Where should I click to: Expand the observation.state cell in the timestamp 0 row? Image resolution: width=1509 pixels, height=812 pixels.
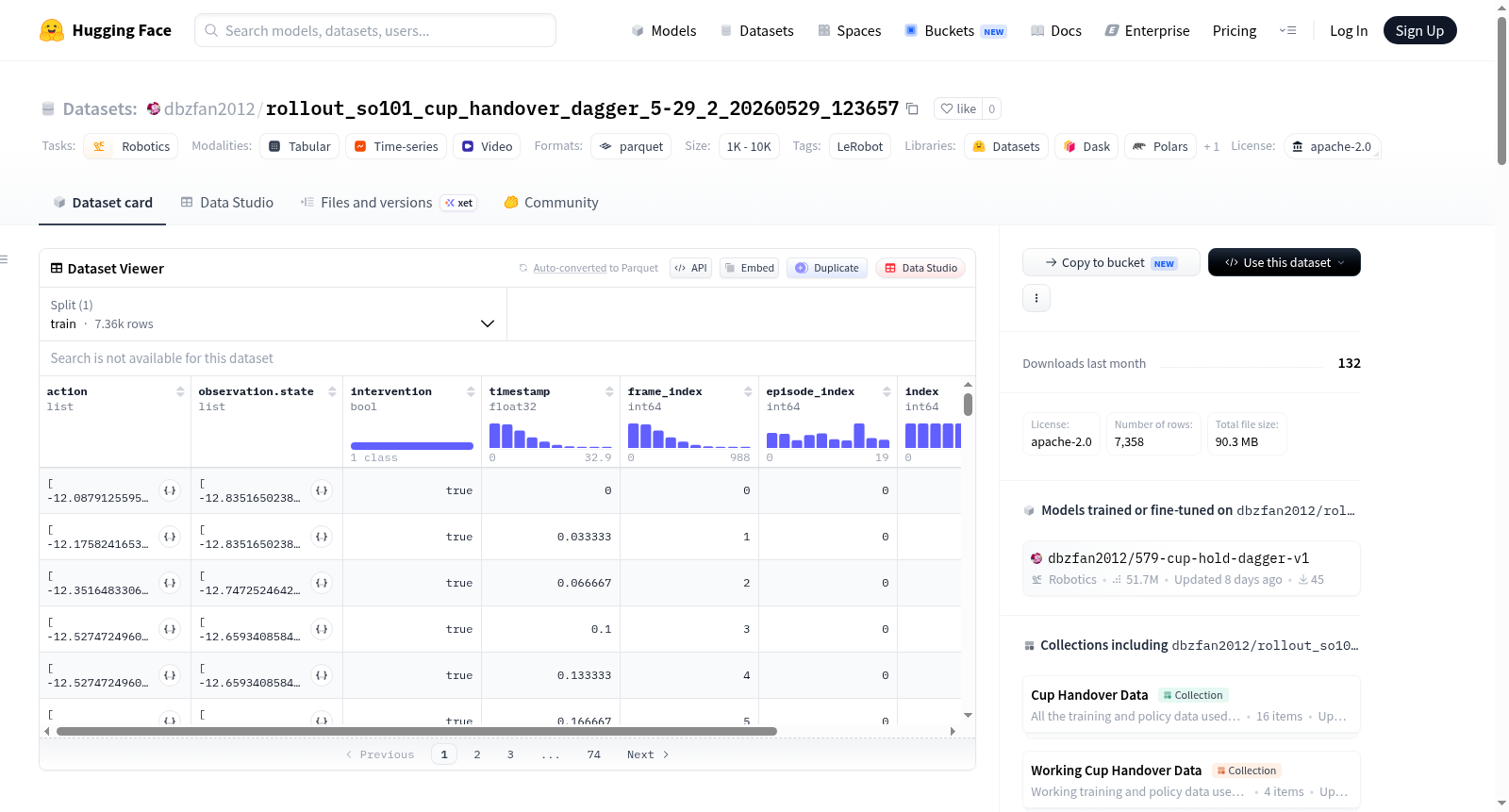tap(322, 490)
